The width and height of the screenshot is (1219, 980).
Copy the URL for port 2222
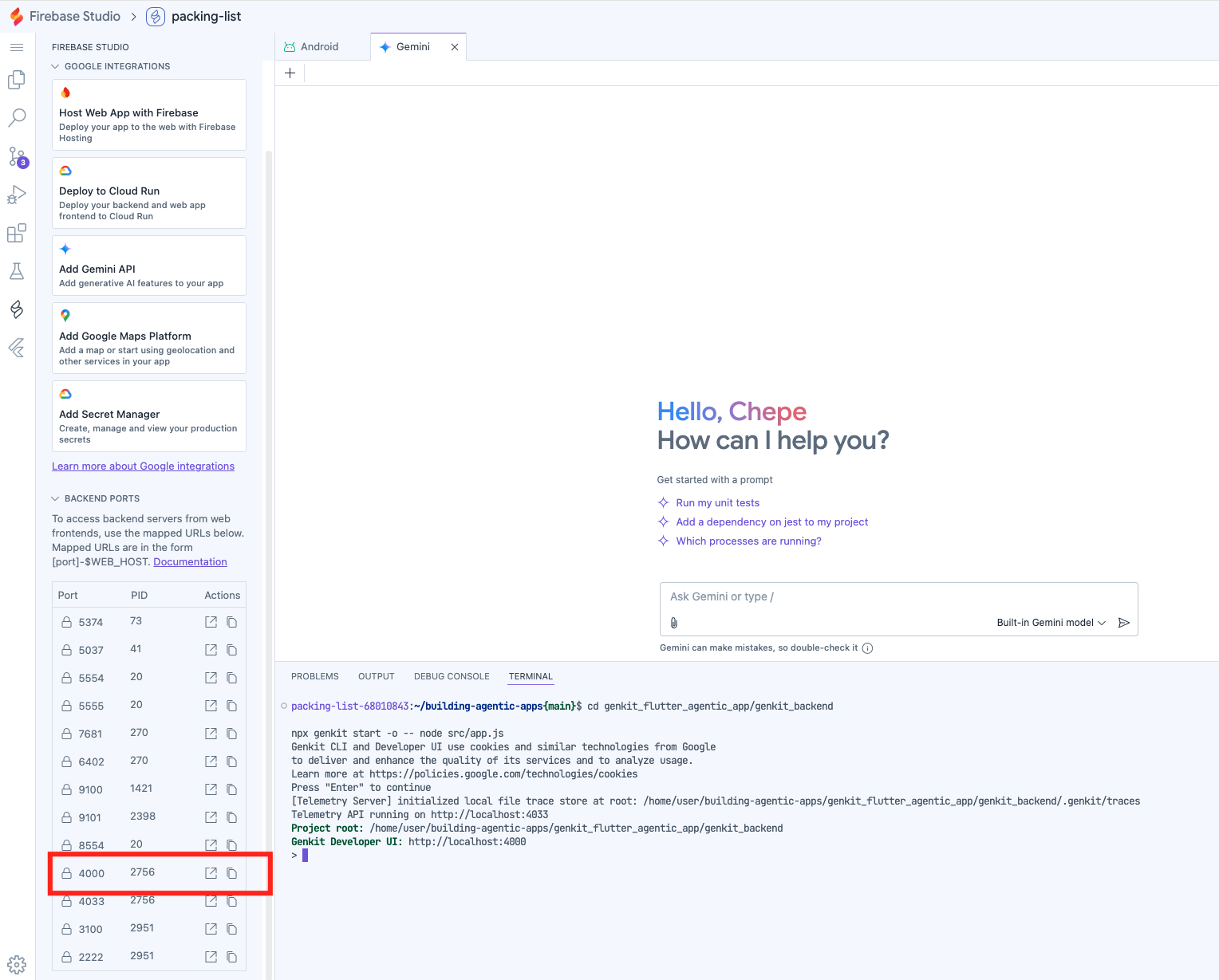tap(231, 957)
